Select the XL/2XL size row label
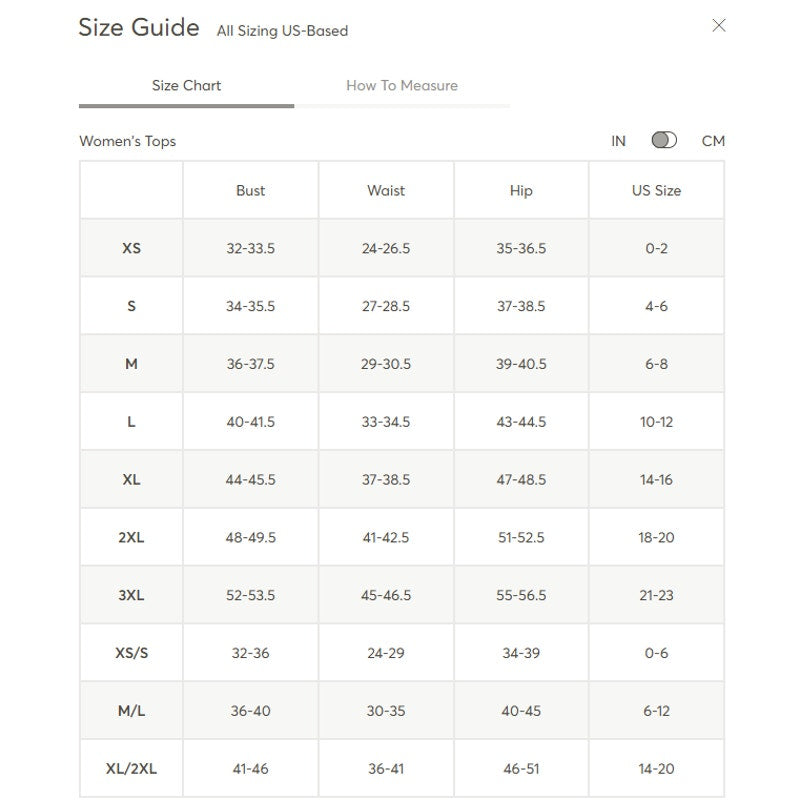This screenshot has width=800, height=800. (x=131, y=768)
